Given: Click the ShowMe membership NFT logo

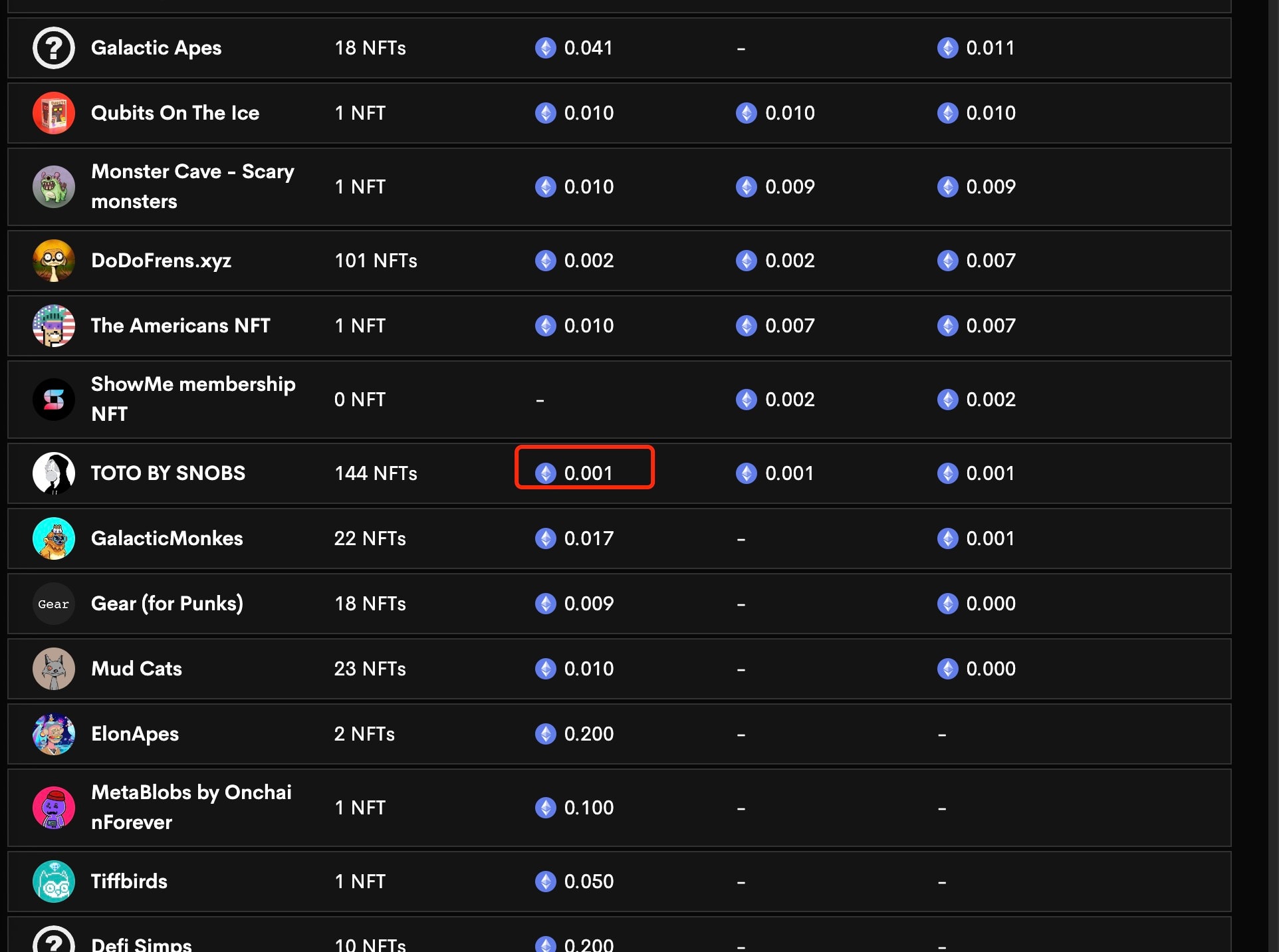Looking at the screenshot, I should click(x=54, y=400).
